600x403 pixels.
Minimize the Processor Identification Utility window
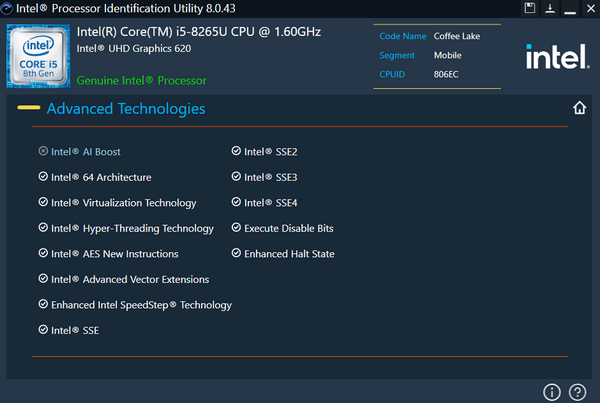click(568, 8)
